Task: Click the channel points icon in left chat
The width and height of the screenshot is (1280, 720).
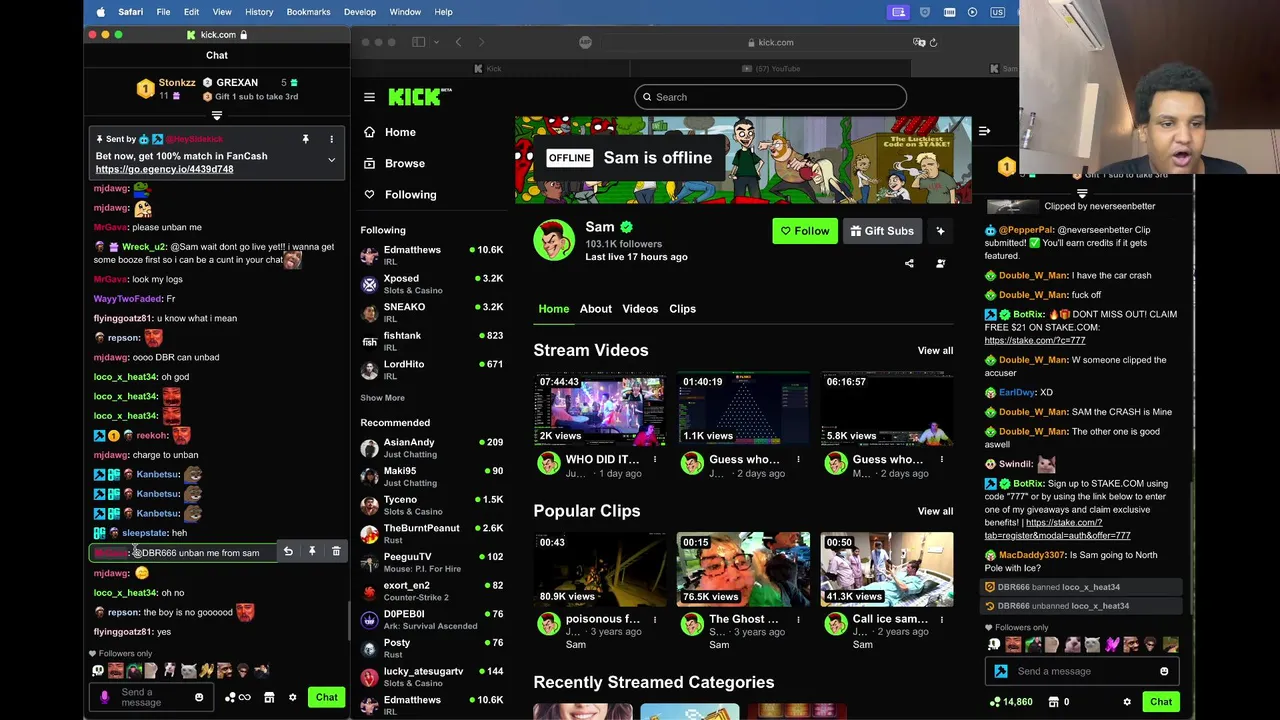Action: click(238, 698)
